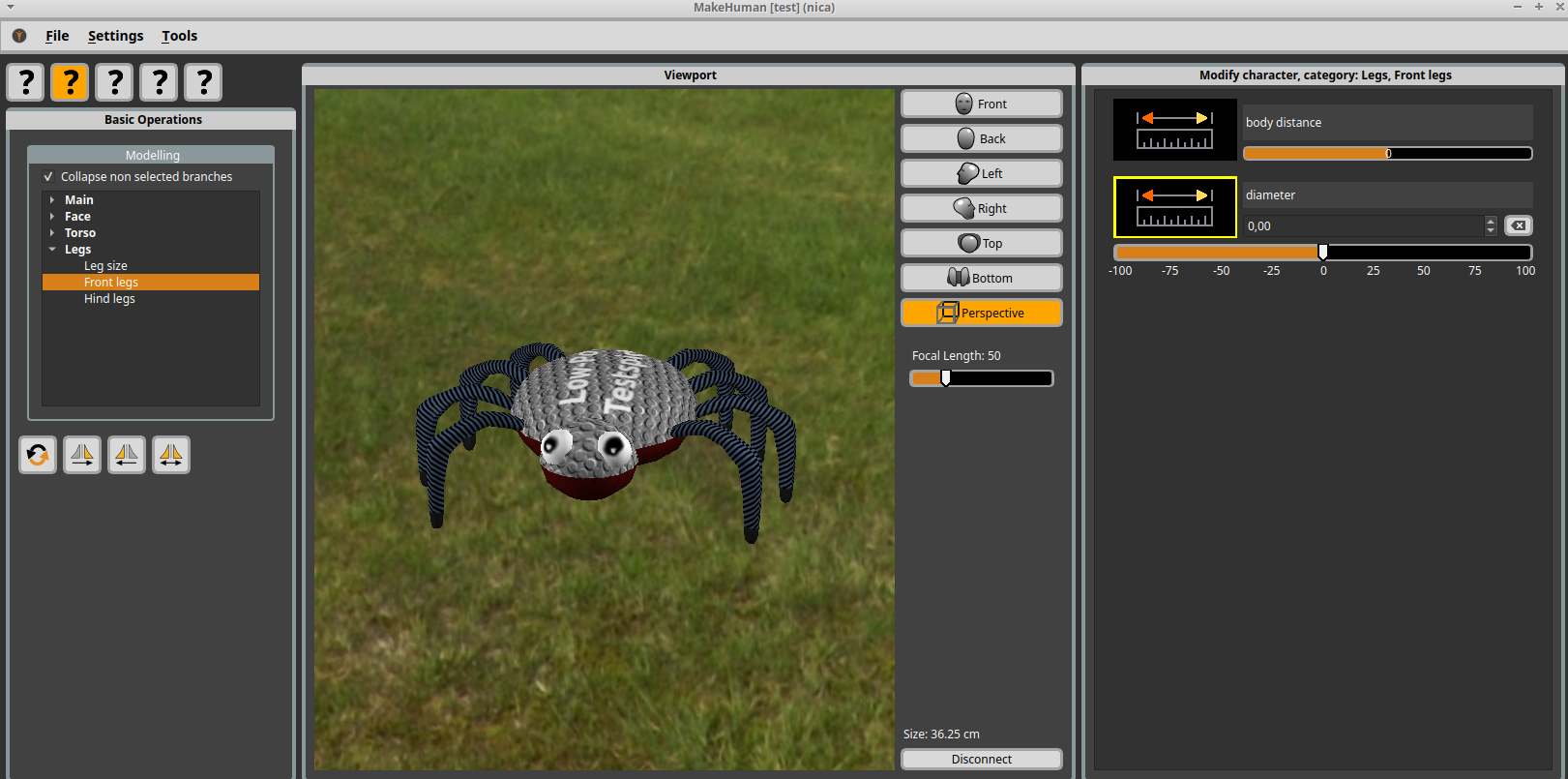Switch viewport to the Top view
Image resolution: width=1568 pixels, height=779 pixels.
pos(981,243)
